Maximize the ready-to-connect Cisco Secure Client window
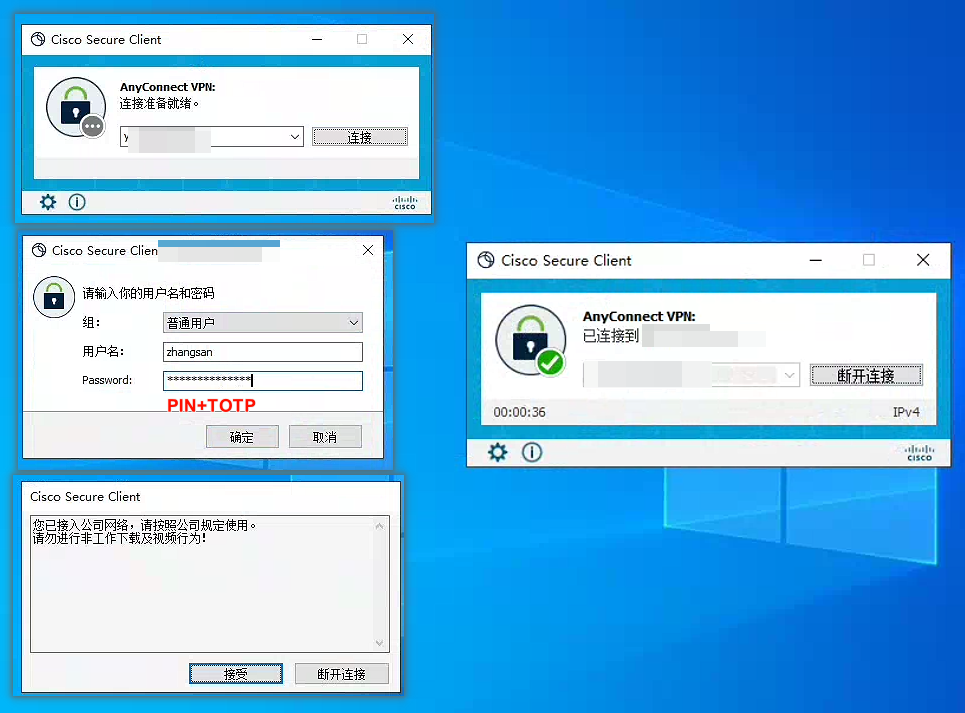 [362, 39]
